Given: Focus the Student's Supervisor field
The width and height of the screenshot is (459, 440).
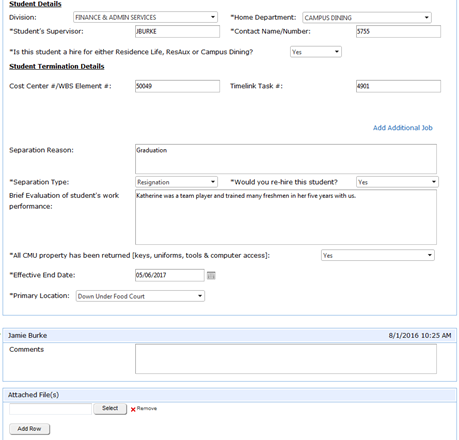Looking at the screenshot, I should 177,31.
